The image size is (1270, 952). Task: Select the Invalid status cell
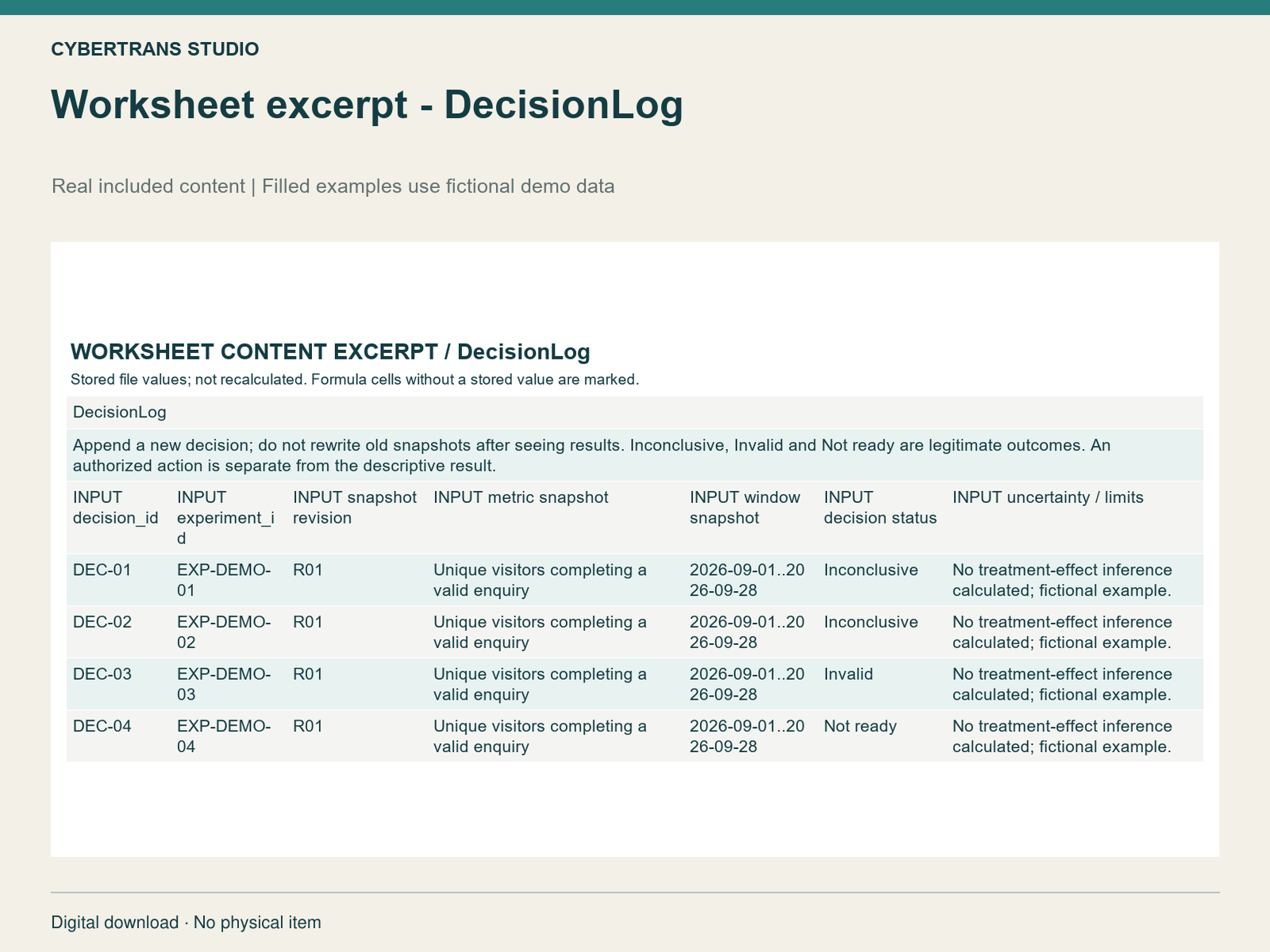(x=849, y=675)
